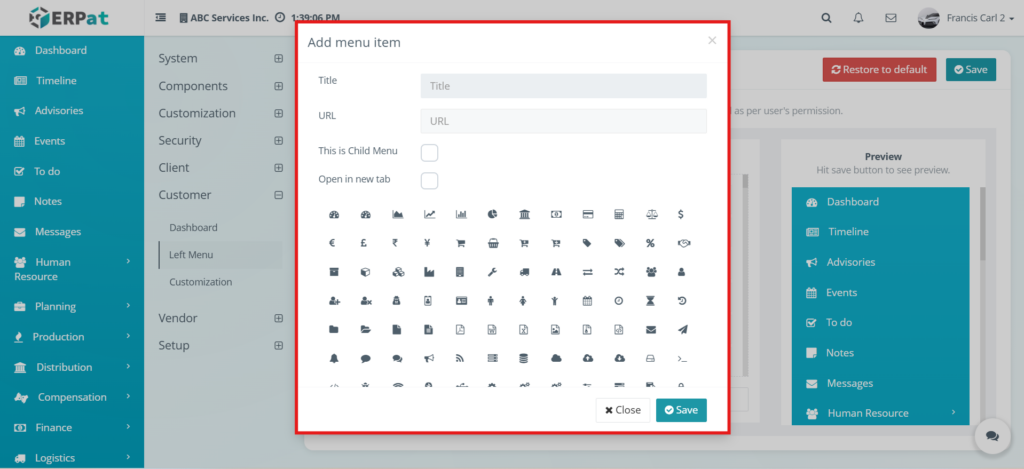
Task: Open Left Menu under Customer settings
Action: tap(191, 255)
